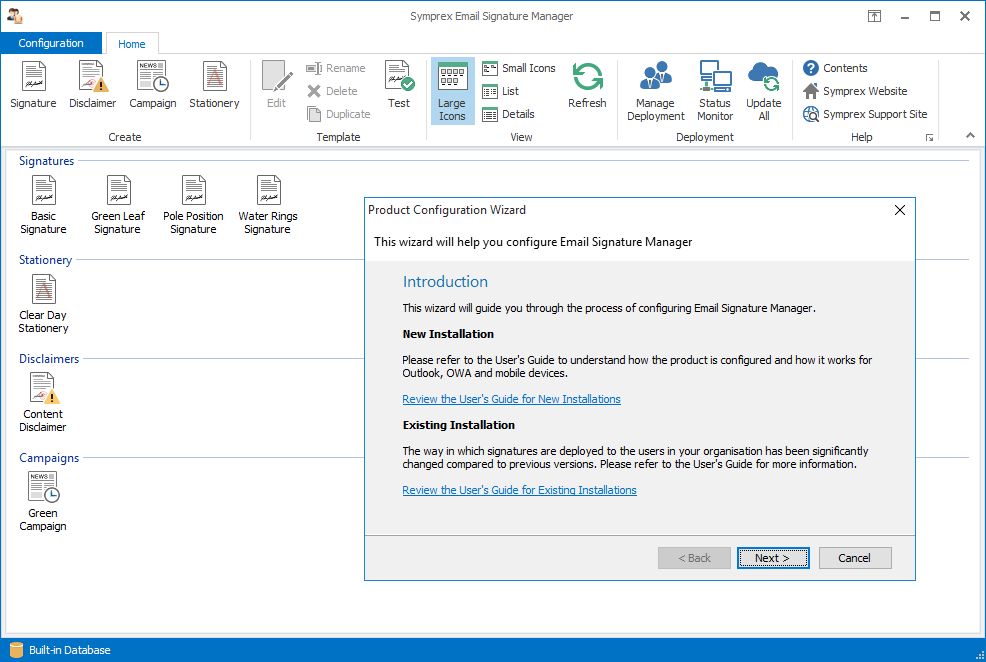Click the disabled Back button in wizard
The width and height of the screenshot is (986, 662).
coord(694,558)
